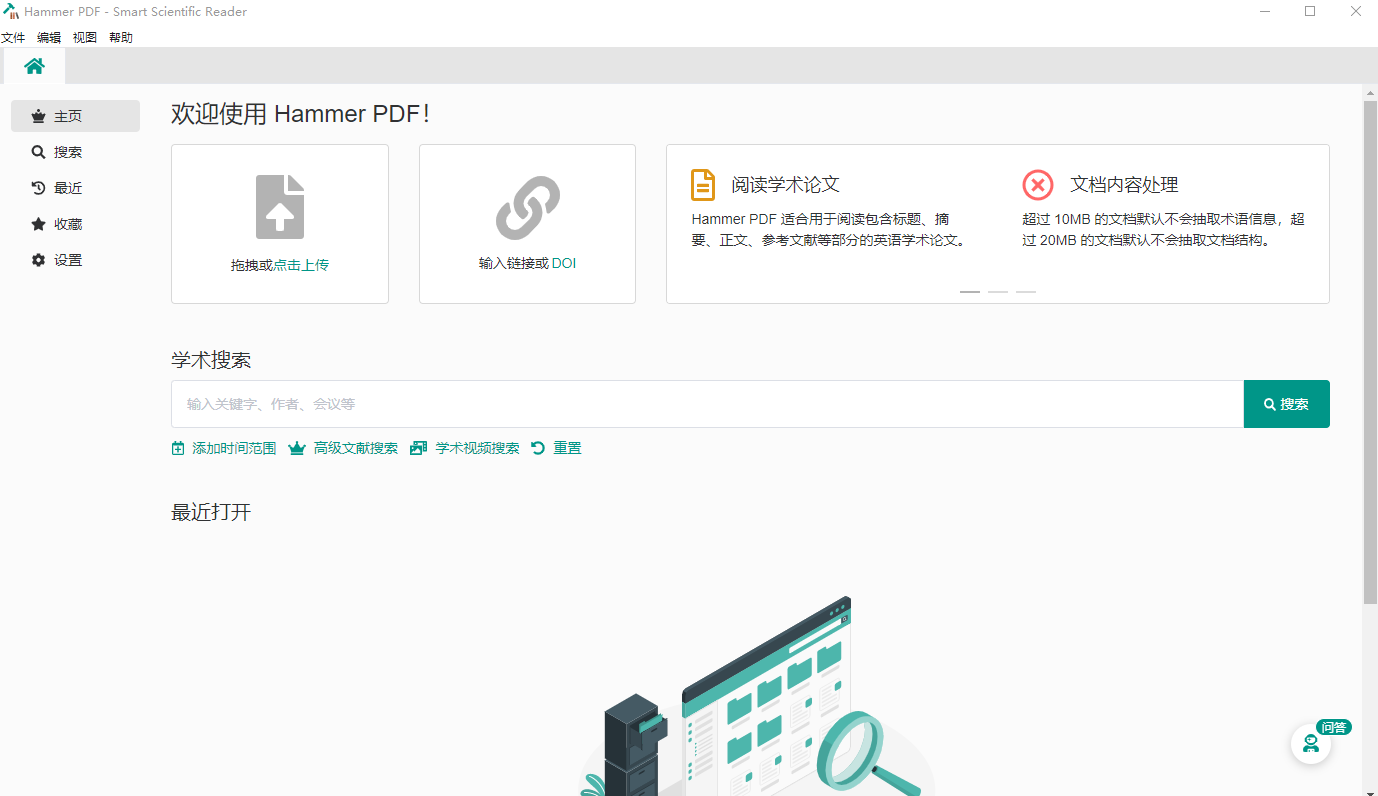
Task: Click the Hammer PDF logo in title bar
Action: pyautogui.click(x=11, y=12)
